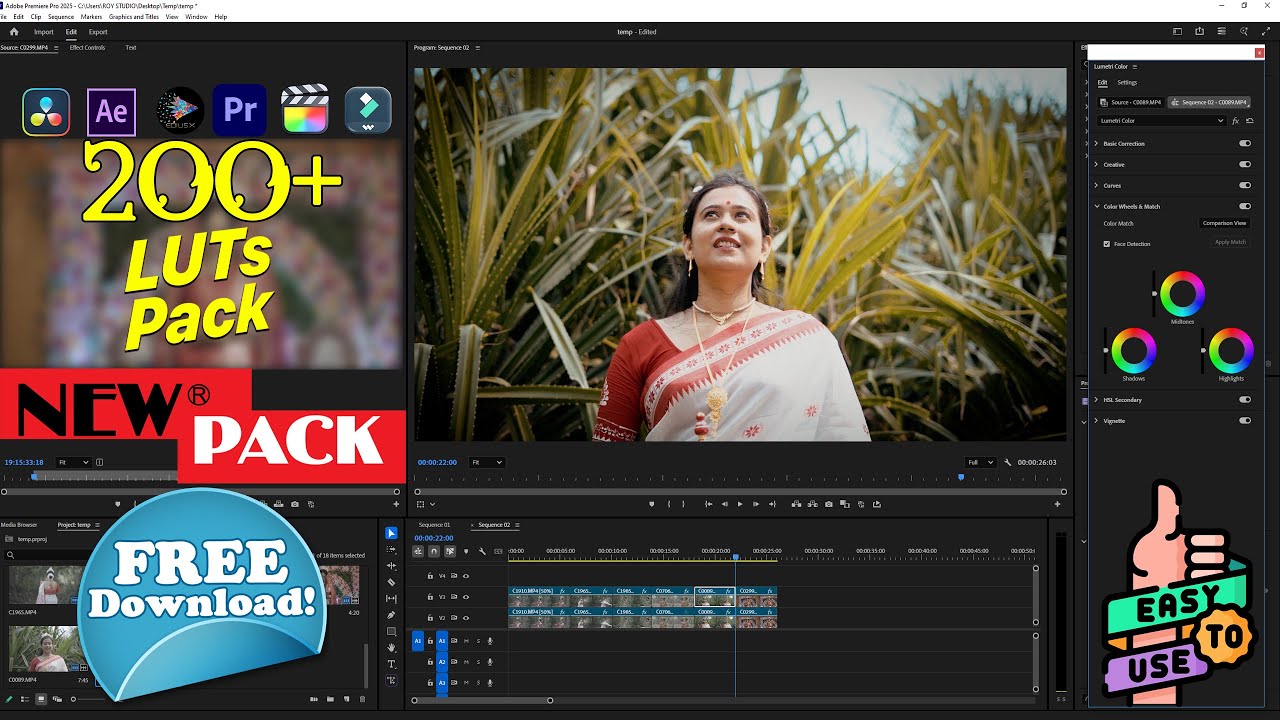The image size is (1280, 720).
Task: Open the Full playback resolution dropdown
Action: pyautogui.click(x=980, y=462)
